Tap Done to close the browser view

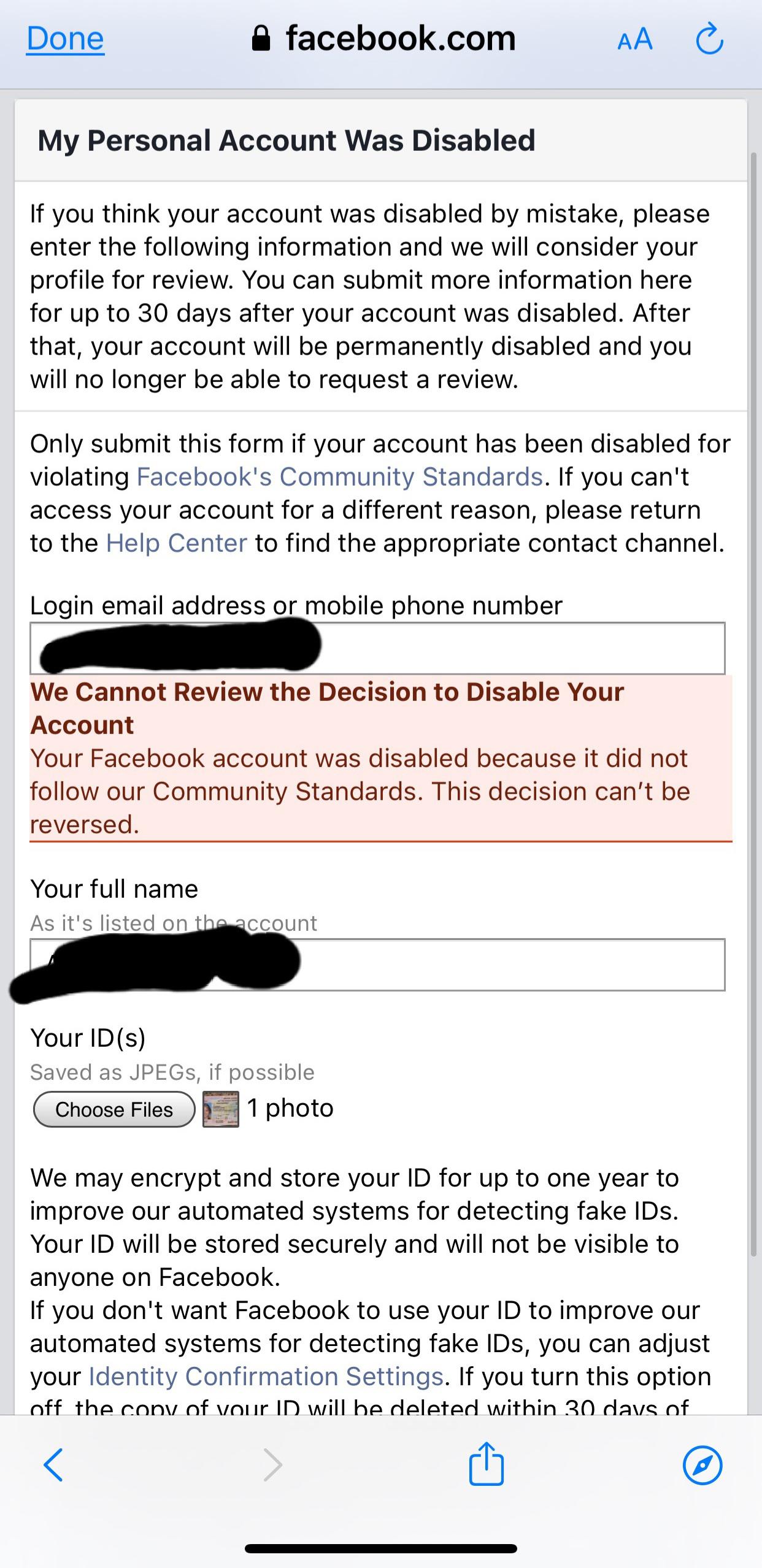click(64, 39)
